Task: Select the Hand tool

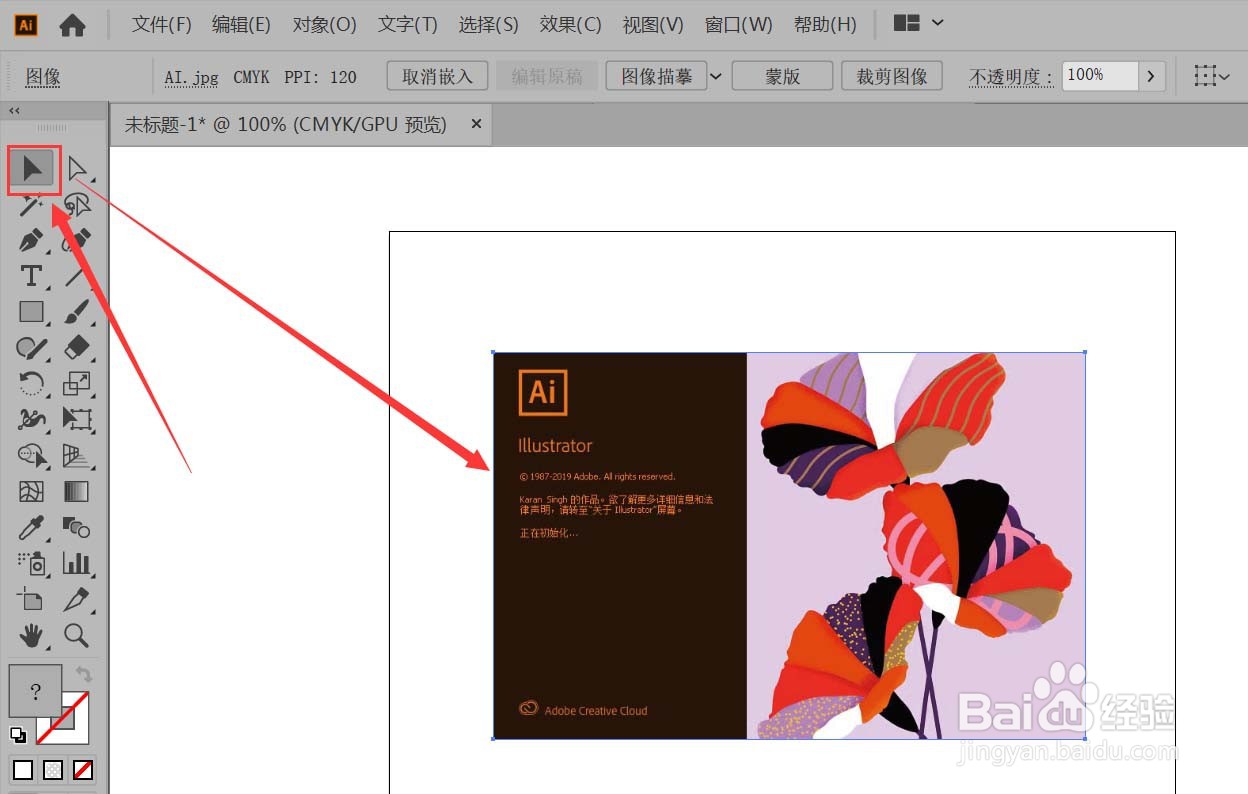Action: [x=32, y=634]
